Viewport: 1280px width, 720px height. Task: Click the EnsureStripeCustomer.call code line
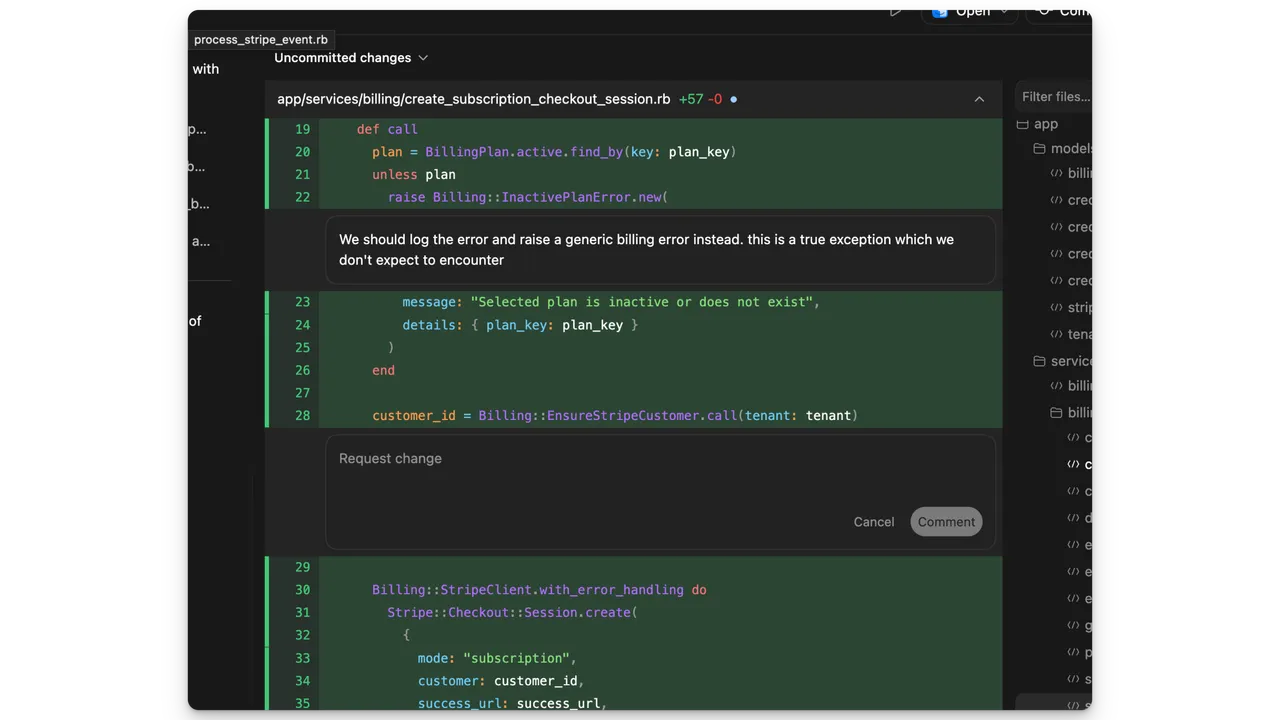[615, 416]
